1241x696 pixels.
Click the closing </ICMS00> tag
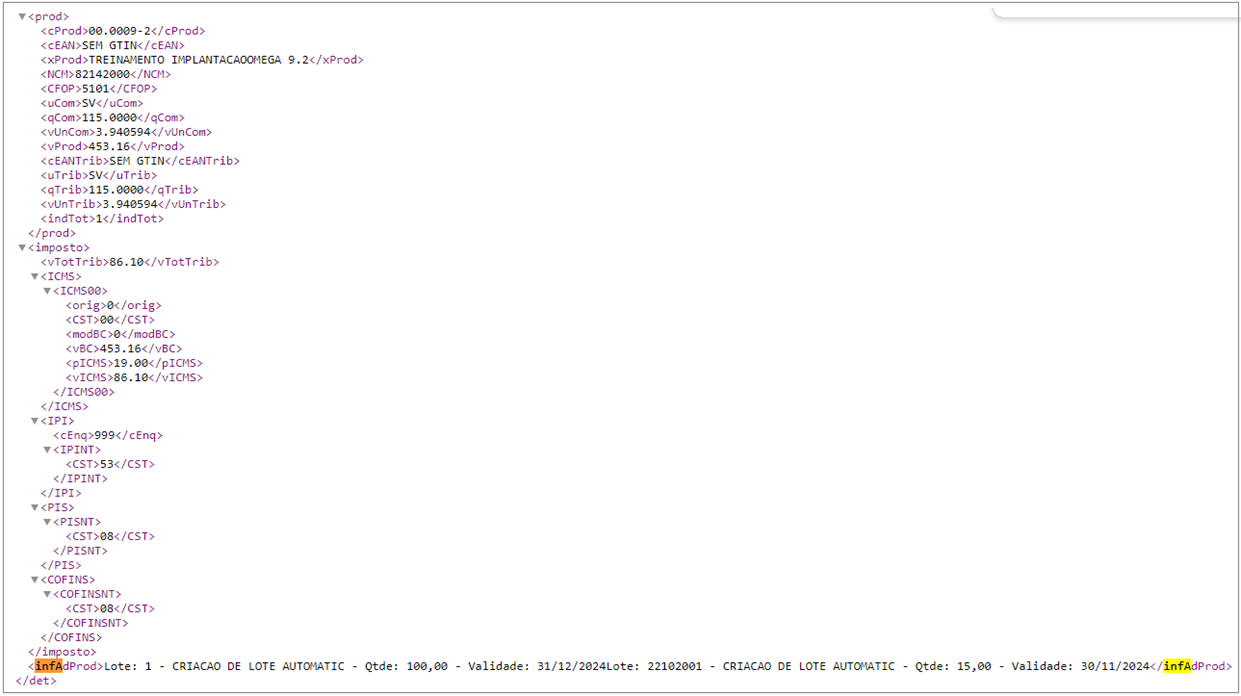click(x=84, y=392)
